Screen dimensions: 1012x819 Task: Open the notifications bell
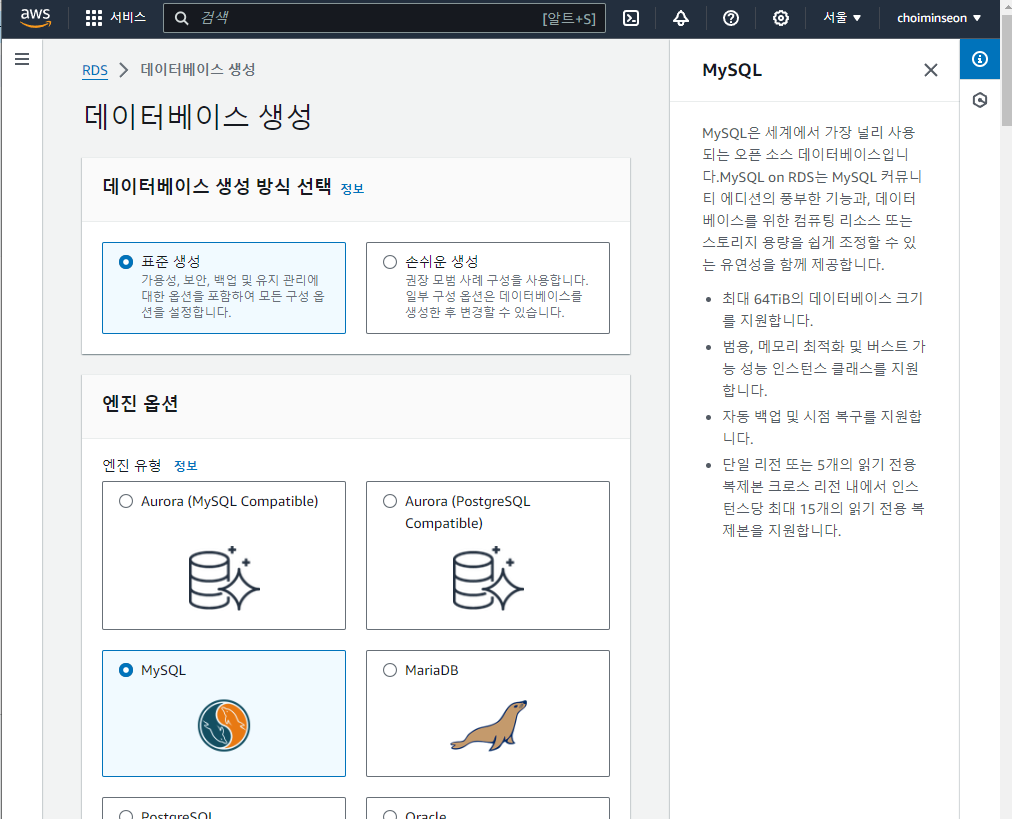coord(681,18)
